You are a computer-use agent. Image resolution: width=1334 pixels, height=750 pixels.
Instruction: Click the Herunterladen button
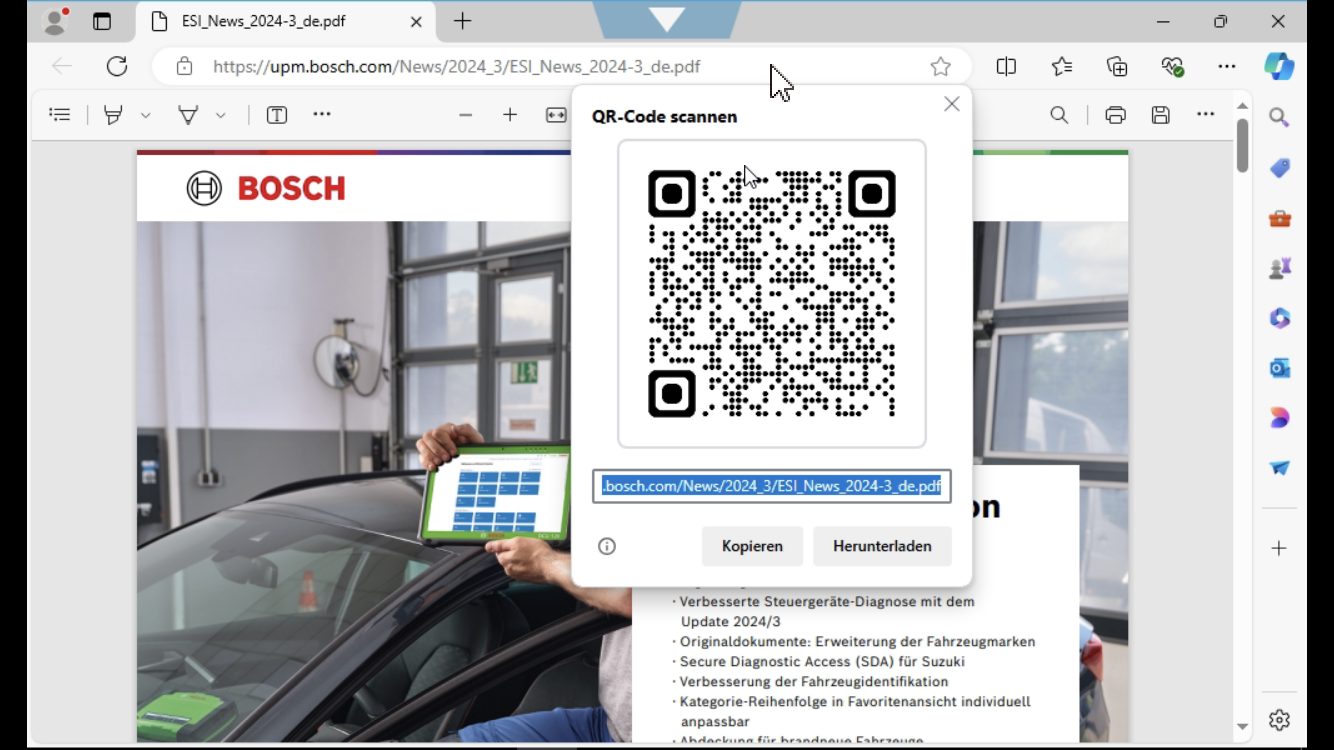(x=882, y=546)
